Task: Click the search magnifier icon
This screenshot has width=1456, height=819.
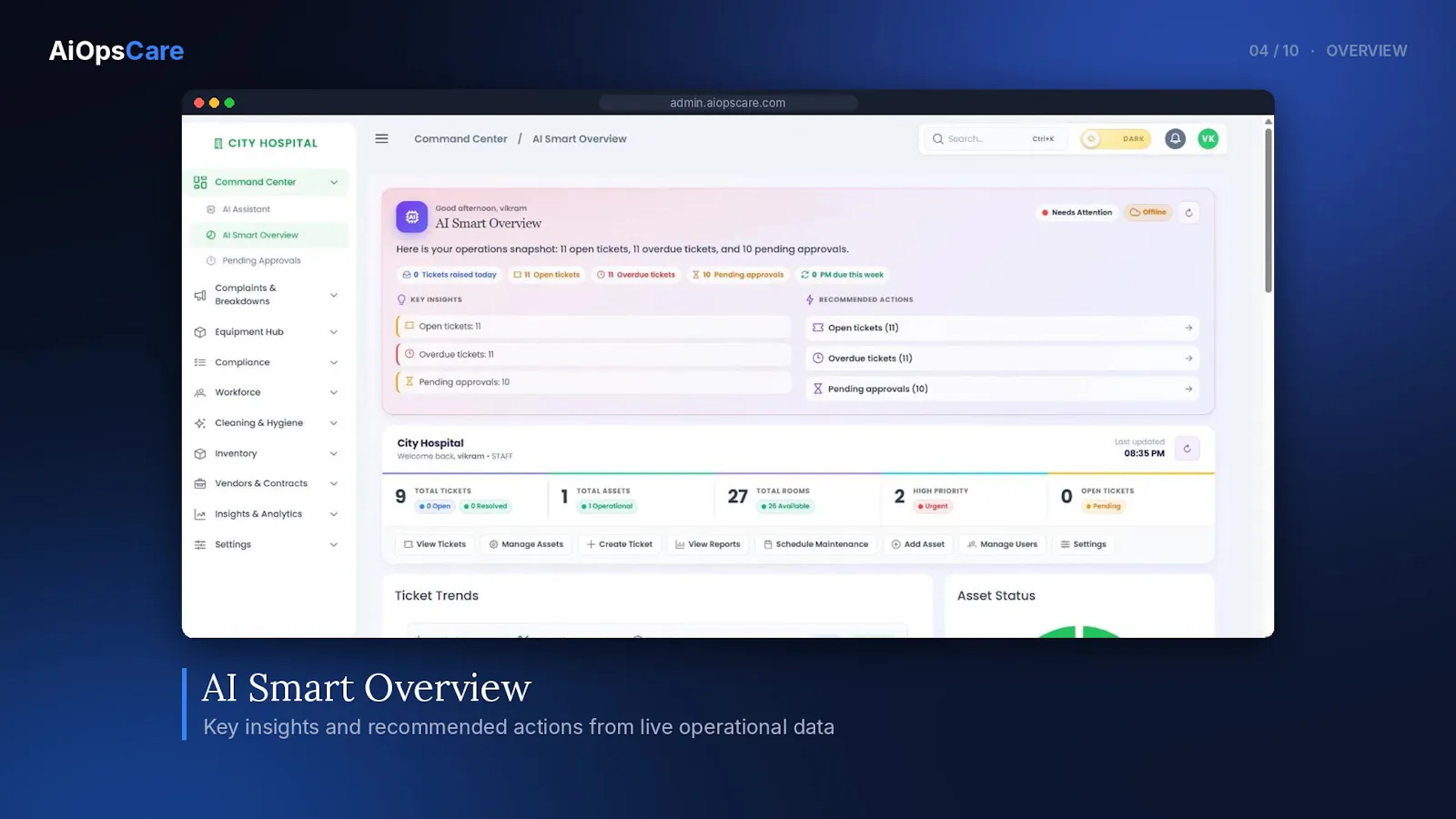Action: coord(937,139)
